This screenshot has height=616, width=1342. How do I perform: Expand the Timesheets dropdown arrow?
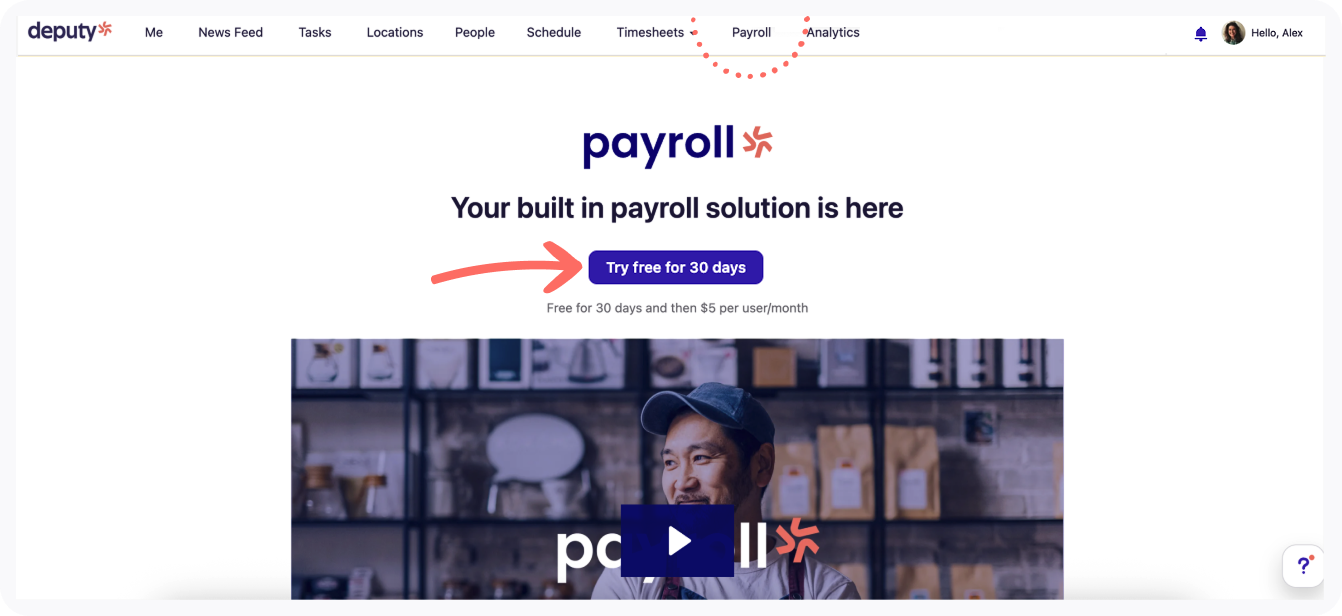point(693,33)
